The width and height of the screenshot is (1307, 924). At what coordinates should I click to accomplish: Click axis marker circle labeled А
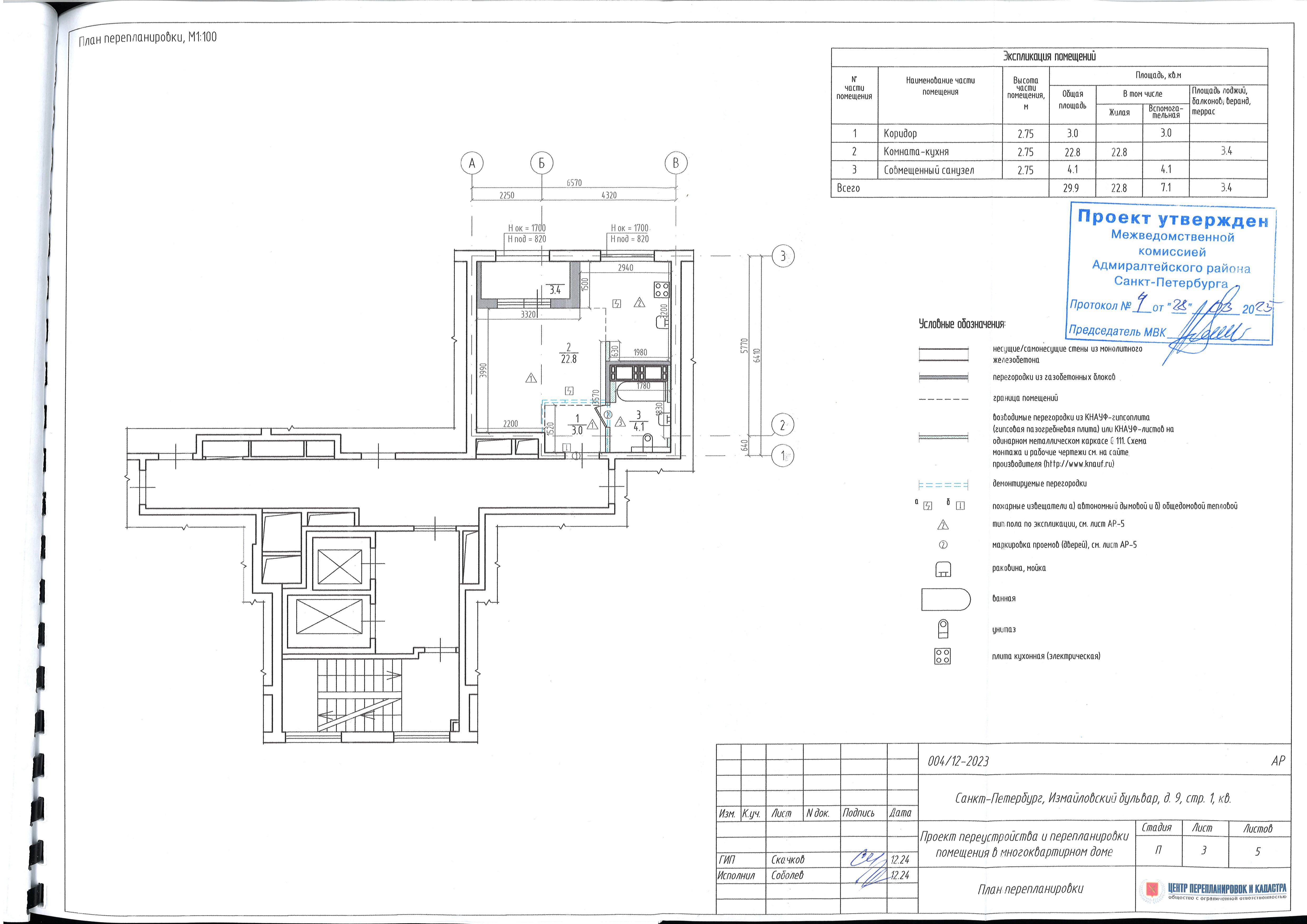(x=472, y=163)
